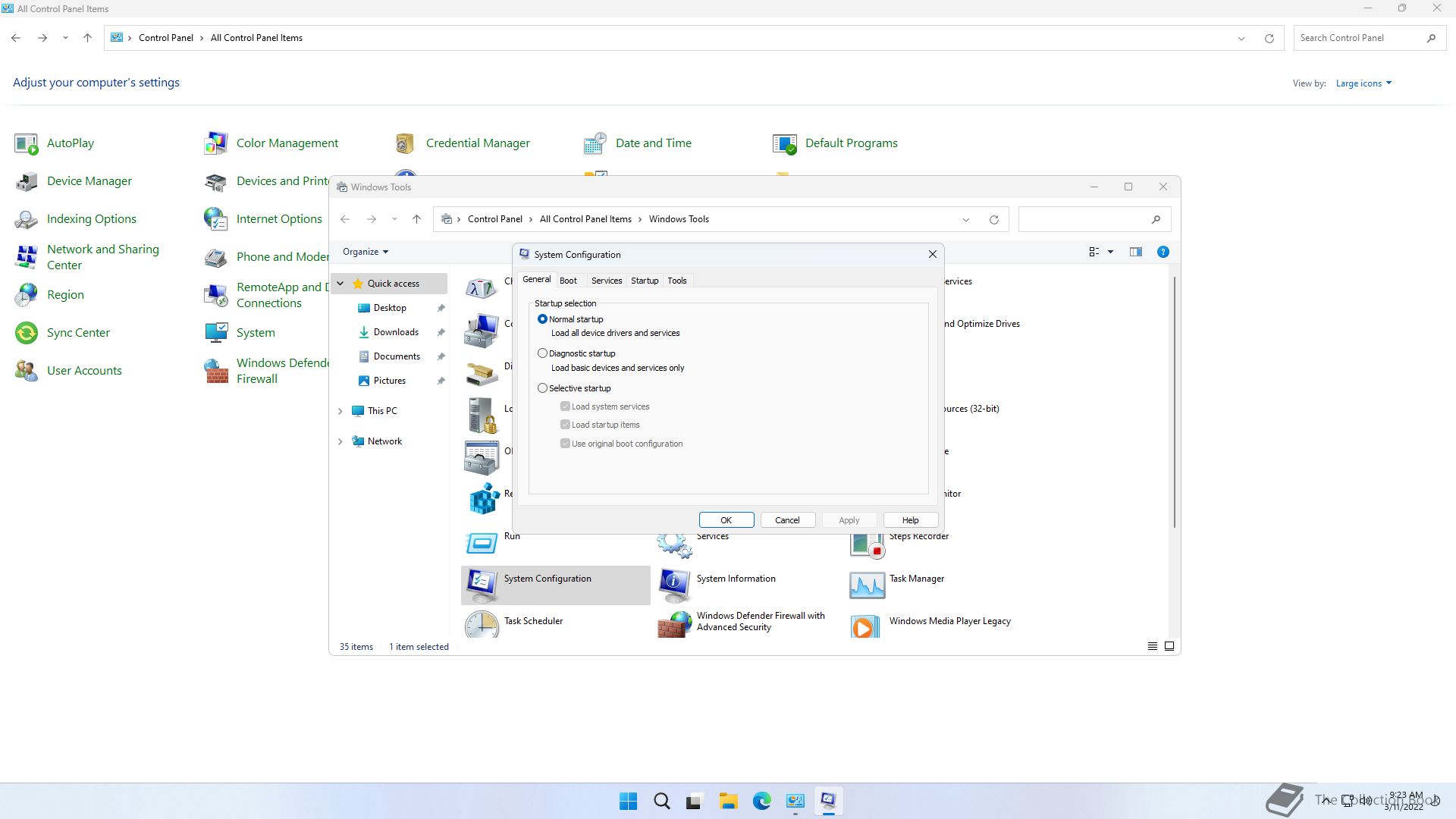
Task: Open Default Programs icon
Action: [x=785, y=143]
